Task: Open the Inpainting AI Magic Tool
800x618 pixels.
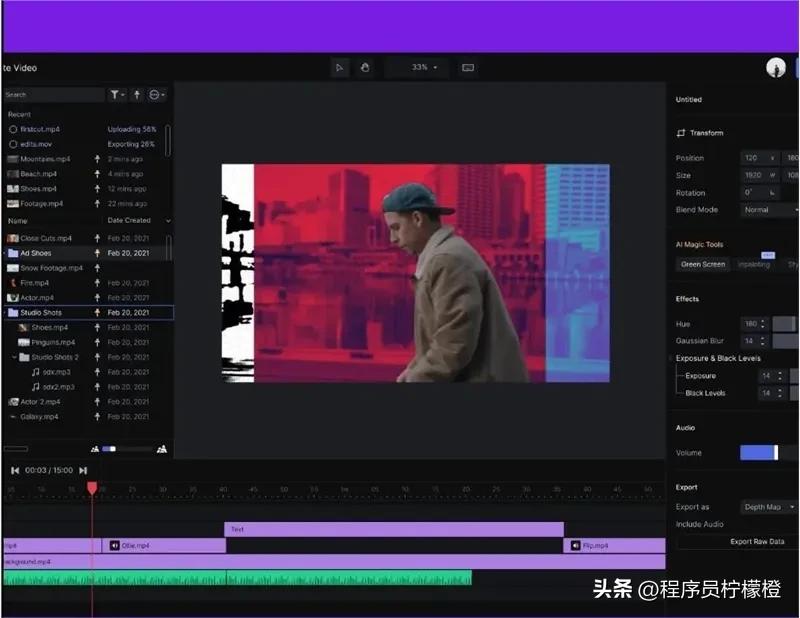Action: (x=757, y=265)
